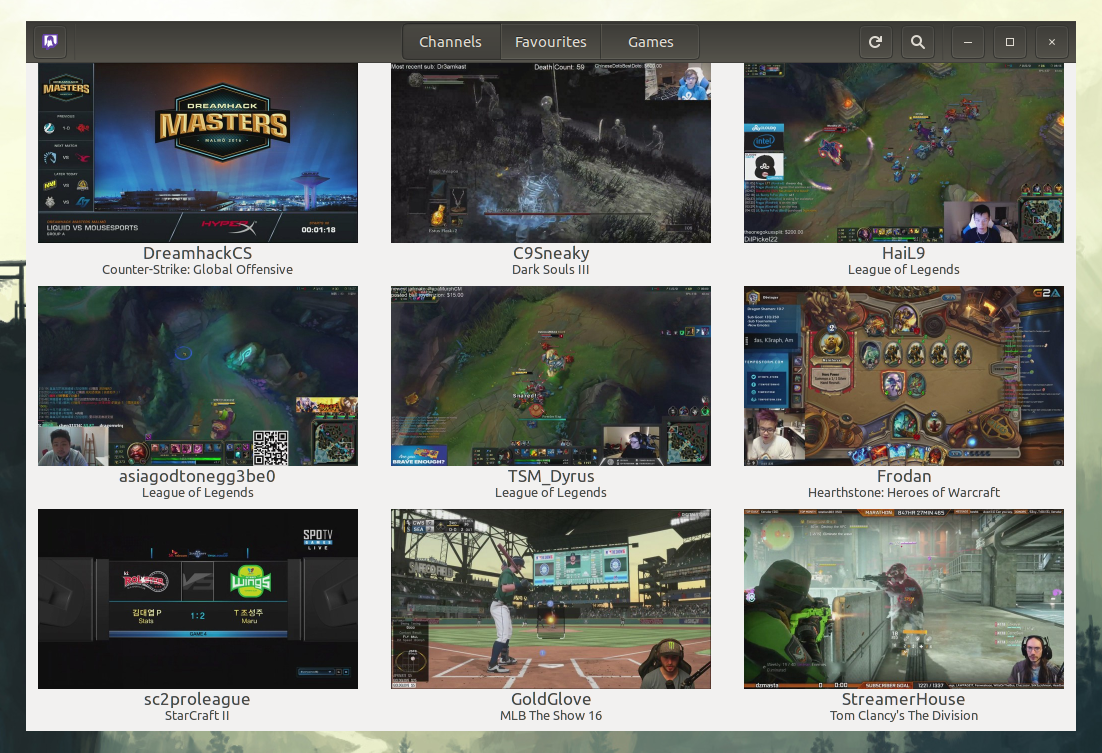This screenshot has height=753, width=1102.
Task: Open the sc2proleague stream thumbnail
Action: click(x=197, y=599)
